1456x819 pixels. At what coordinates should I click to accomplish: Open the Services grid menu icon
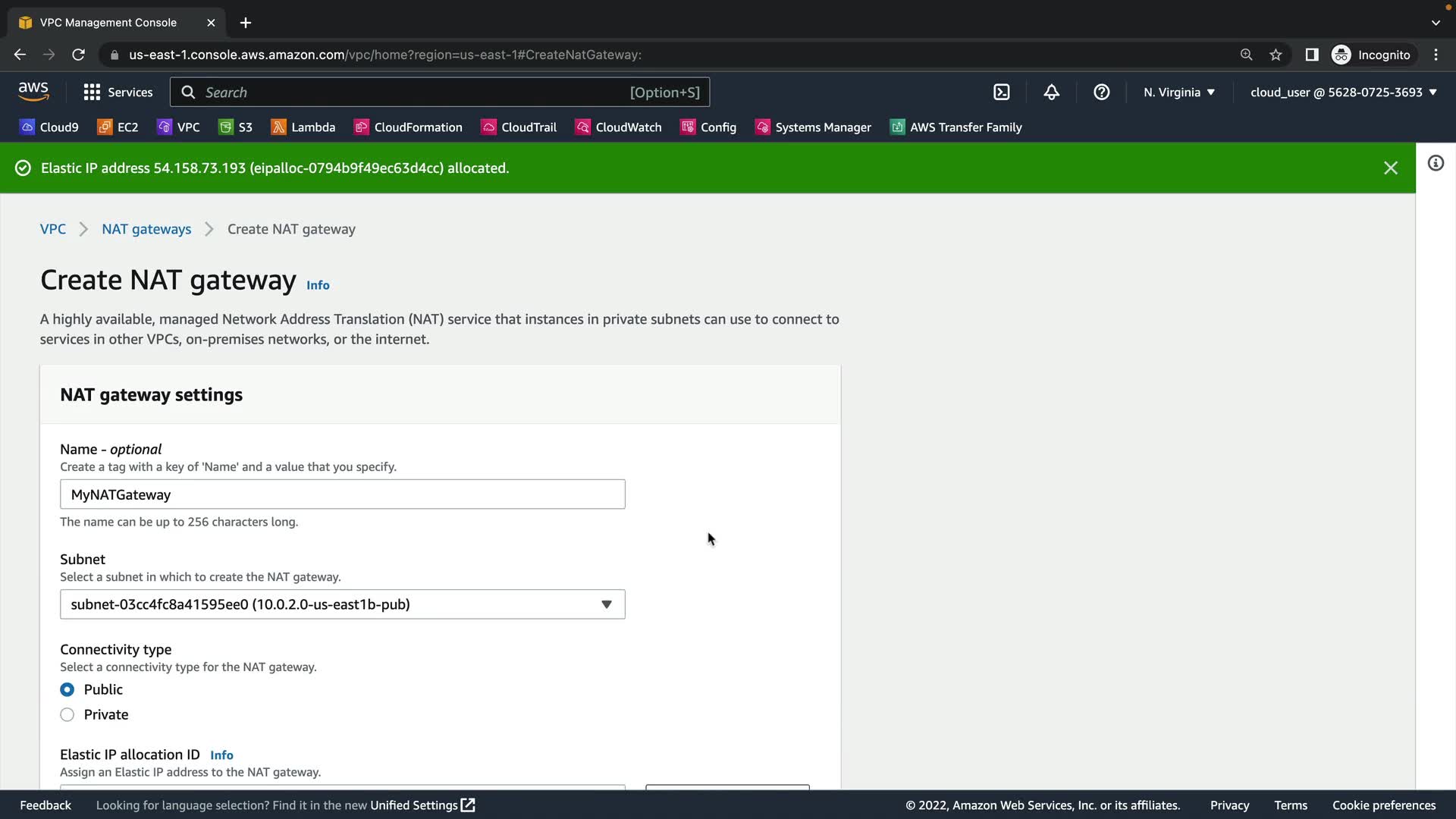point(92,92)
